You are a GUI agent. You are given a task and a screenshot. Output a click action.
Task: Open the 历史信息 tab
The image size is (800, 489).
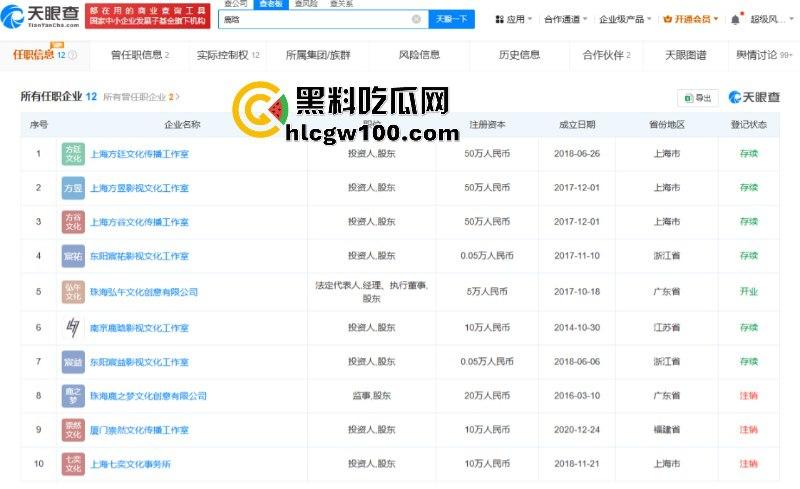[519, 55]
